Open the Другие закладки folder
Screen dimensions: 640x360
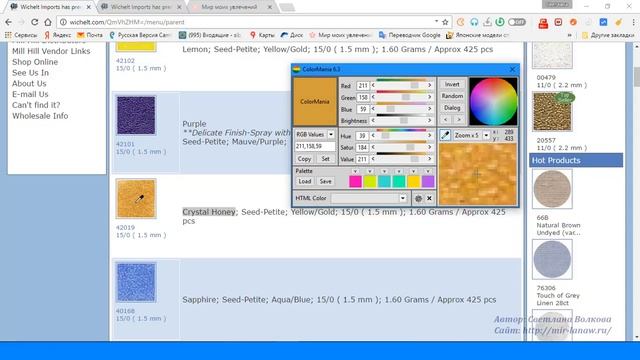608,35
